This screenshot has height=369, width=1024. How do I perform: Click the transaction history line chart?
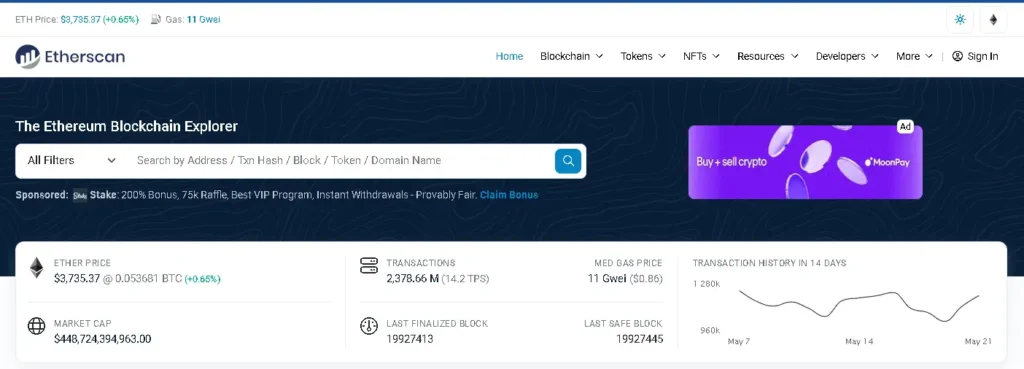[859, 305]
